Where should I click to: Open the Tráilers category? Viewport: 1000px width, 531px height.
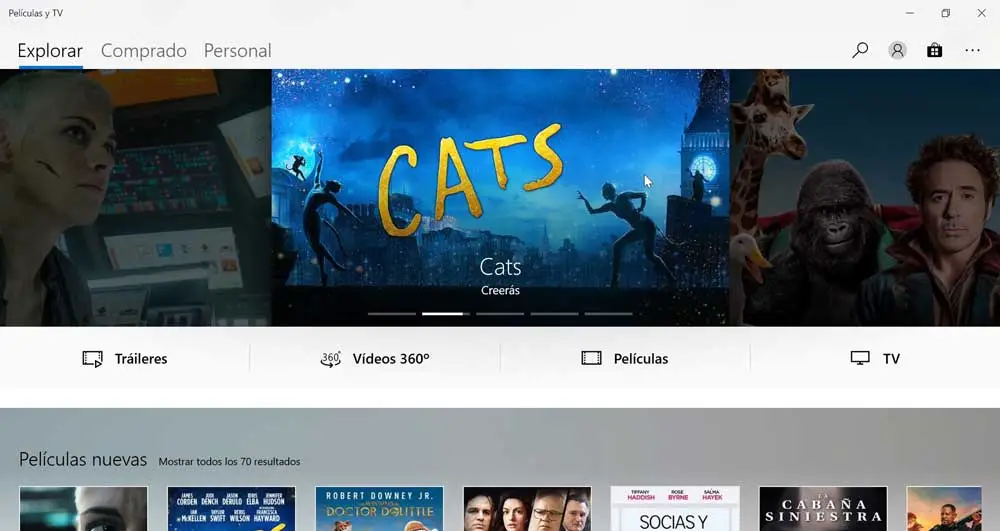click(x=125, y=359)
